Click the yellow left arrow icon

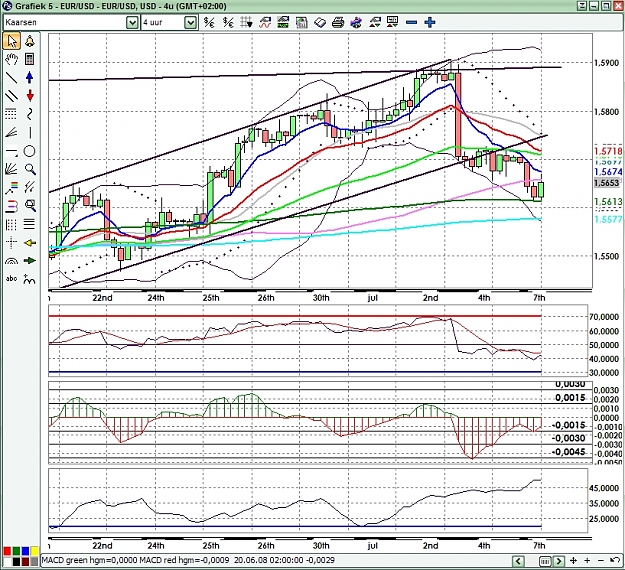[x=29, y=243]
